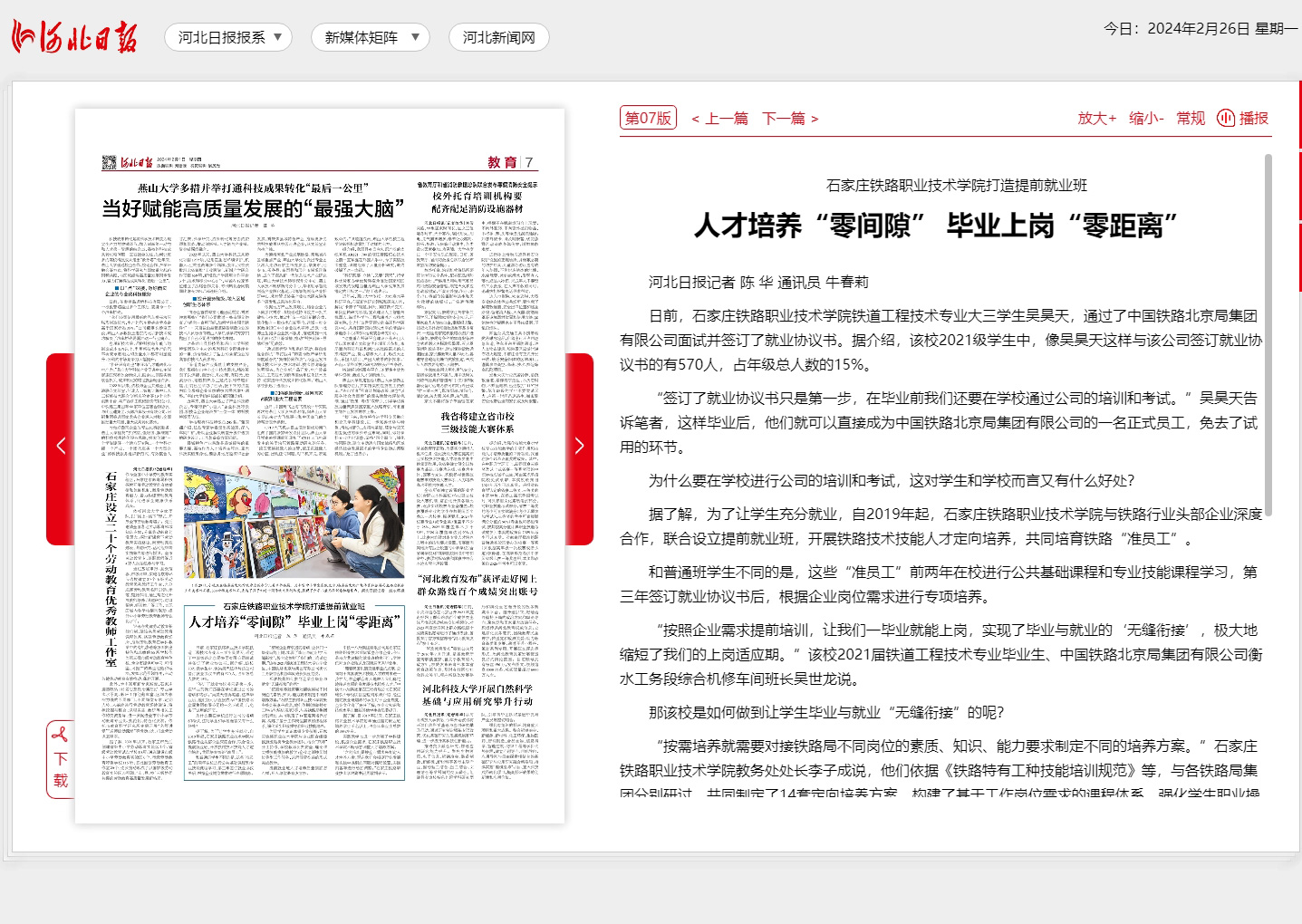Open the 新媒体矩阵 dropdown
Image resolution: width=1302 pixels, height=924 pixels.
[370, 37]
